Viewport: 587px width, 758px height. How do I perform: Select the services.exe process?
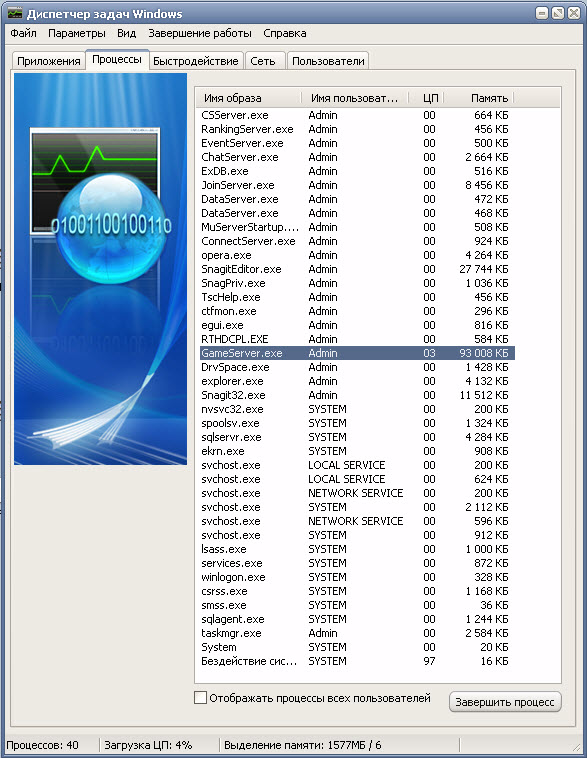point(357,564)
